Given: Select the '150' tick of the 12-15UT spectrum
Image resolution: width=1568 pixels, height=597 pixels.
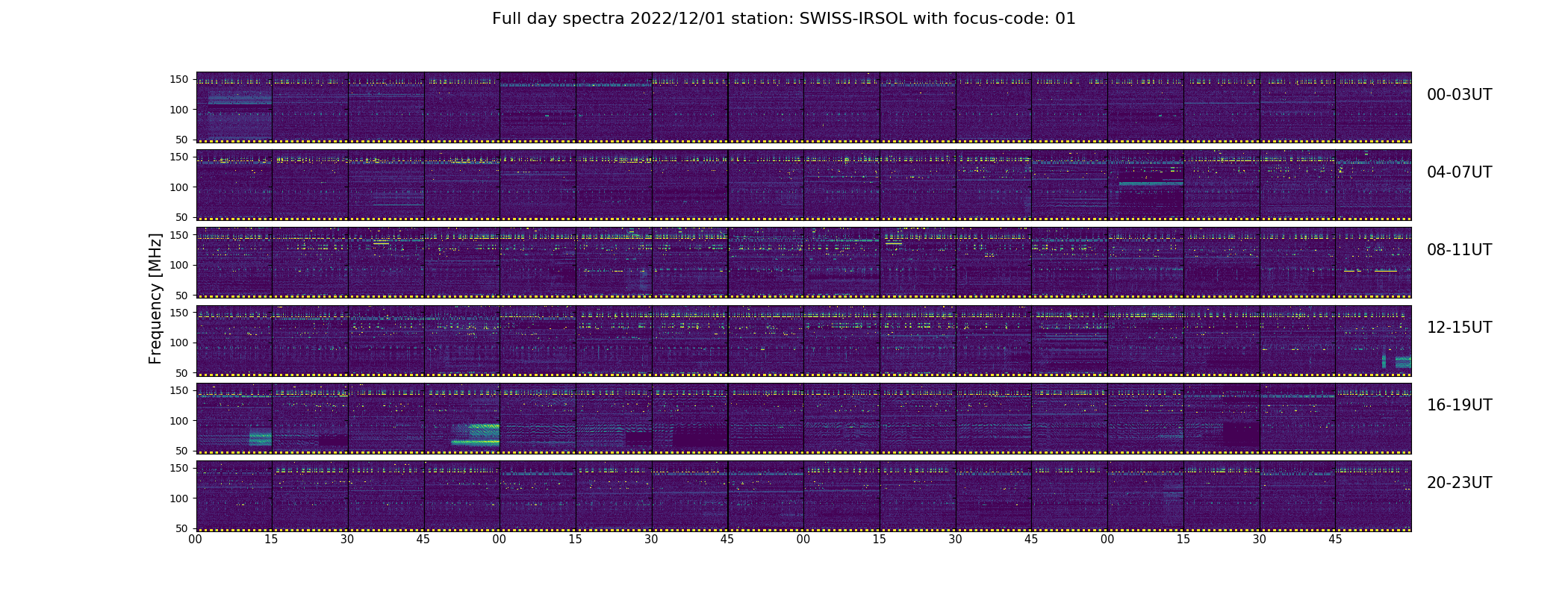Looking at the screenshot, I should point(179,313).
